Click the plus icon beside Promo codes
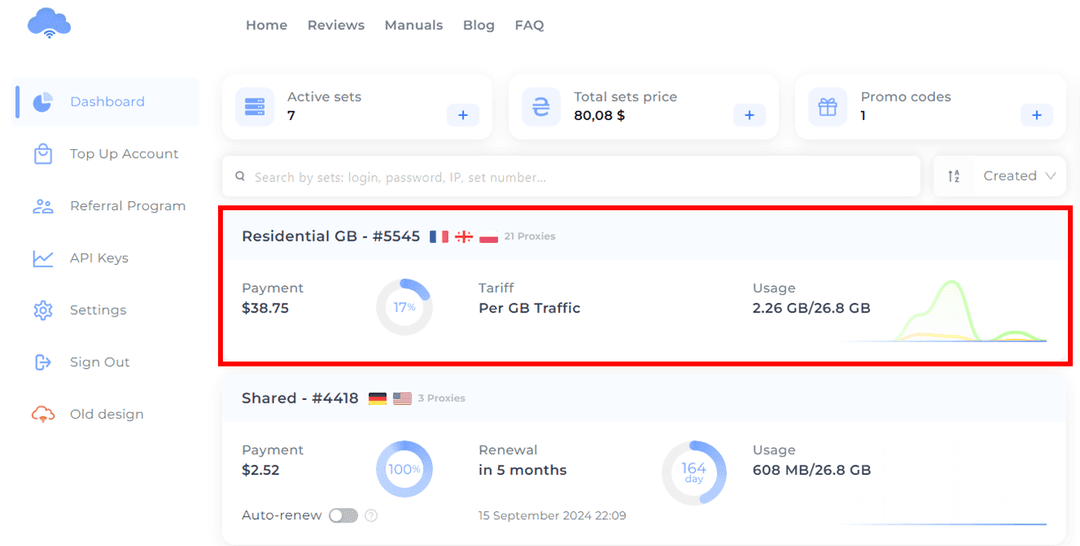Viewport: 1080px width, 546px height. pyautogui.click(x=1036, y=116)
